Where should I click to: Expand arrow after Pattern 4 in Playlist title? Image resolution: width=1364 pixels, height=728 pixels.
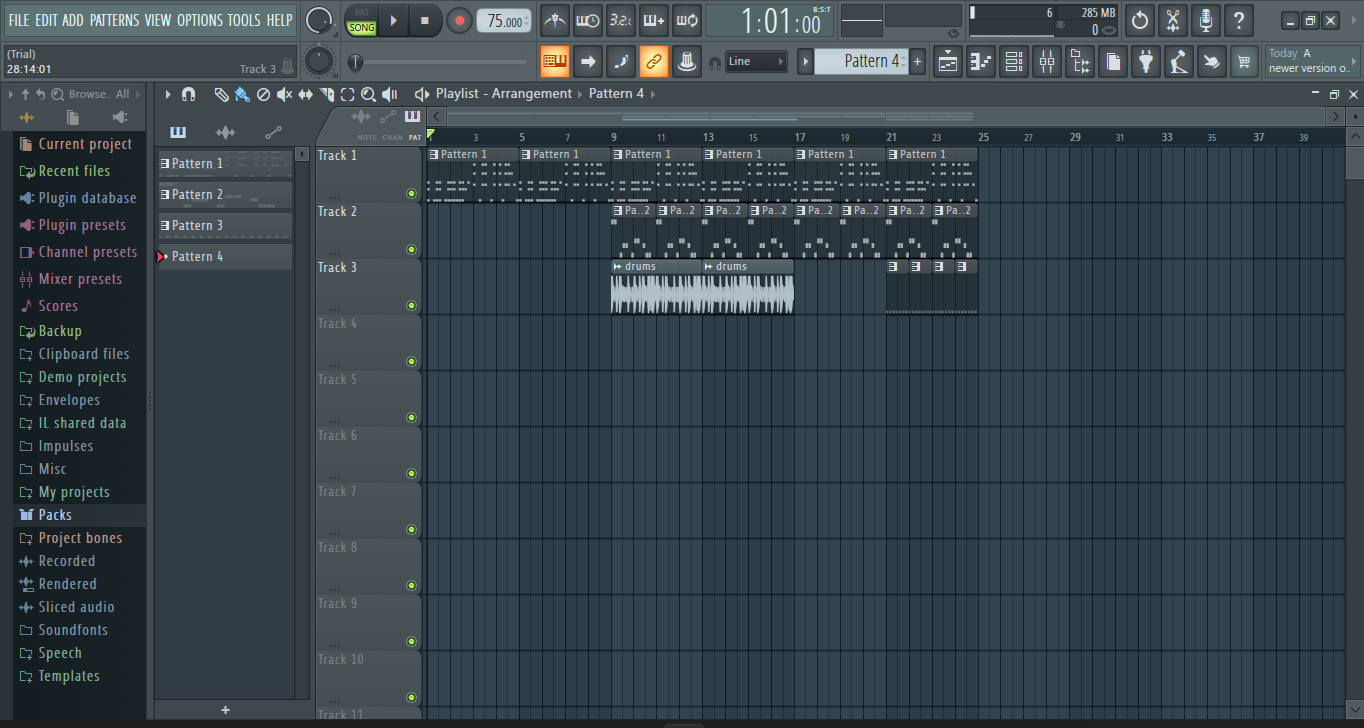(653, 94)
